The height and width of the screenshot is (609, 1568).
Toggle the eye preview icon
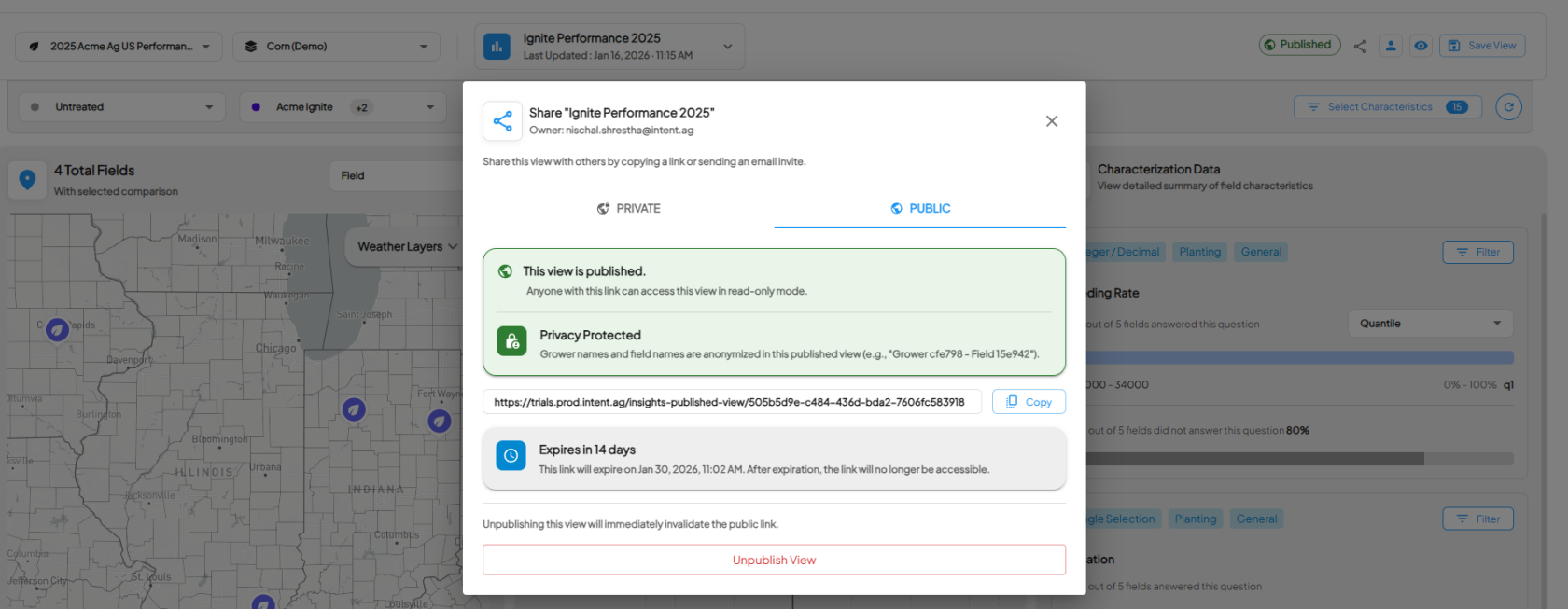click(x=1421, y=46)
